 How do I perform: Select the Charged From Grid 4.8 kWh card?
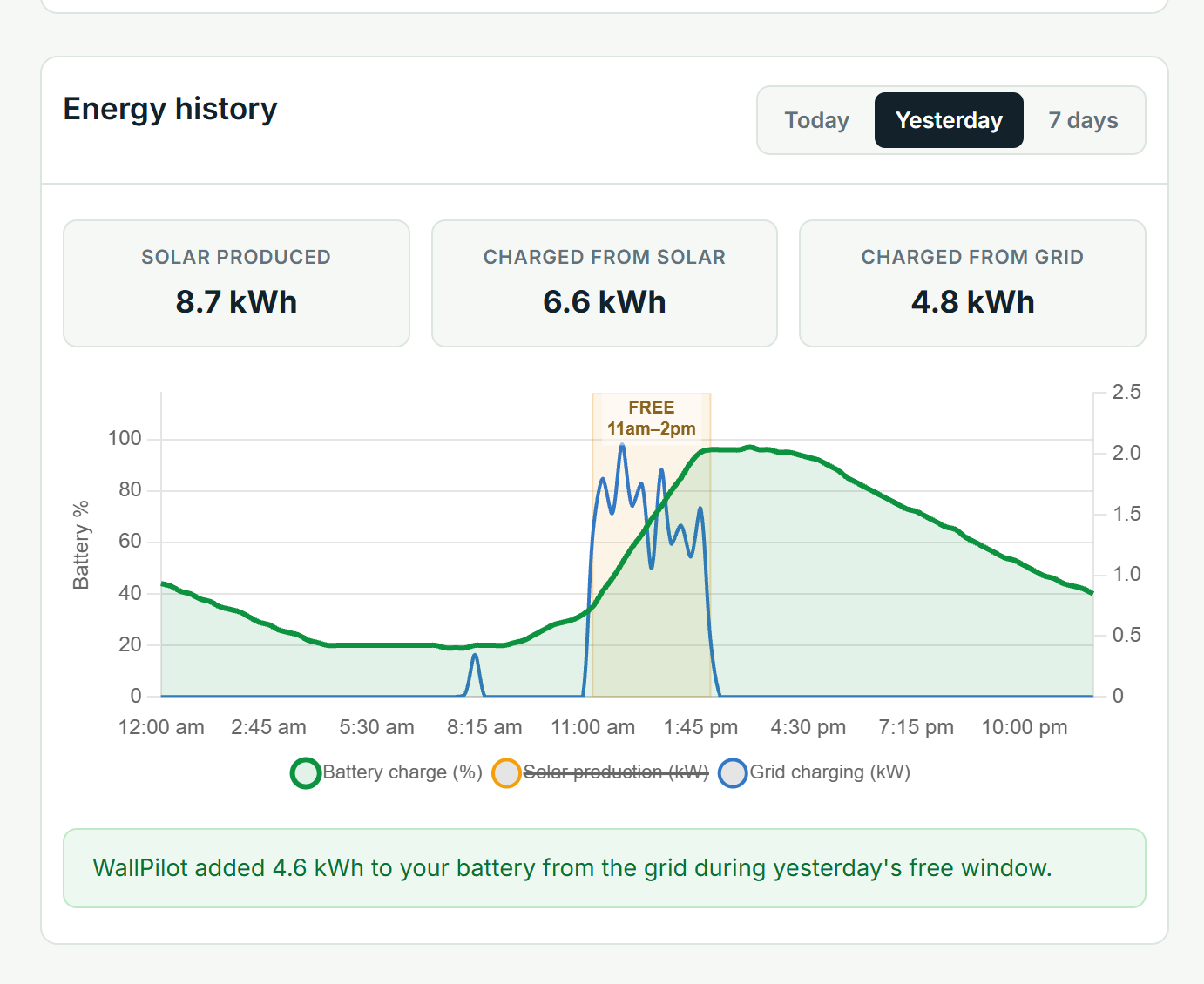[972, 283]
